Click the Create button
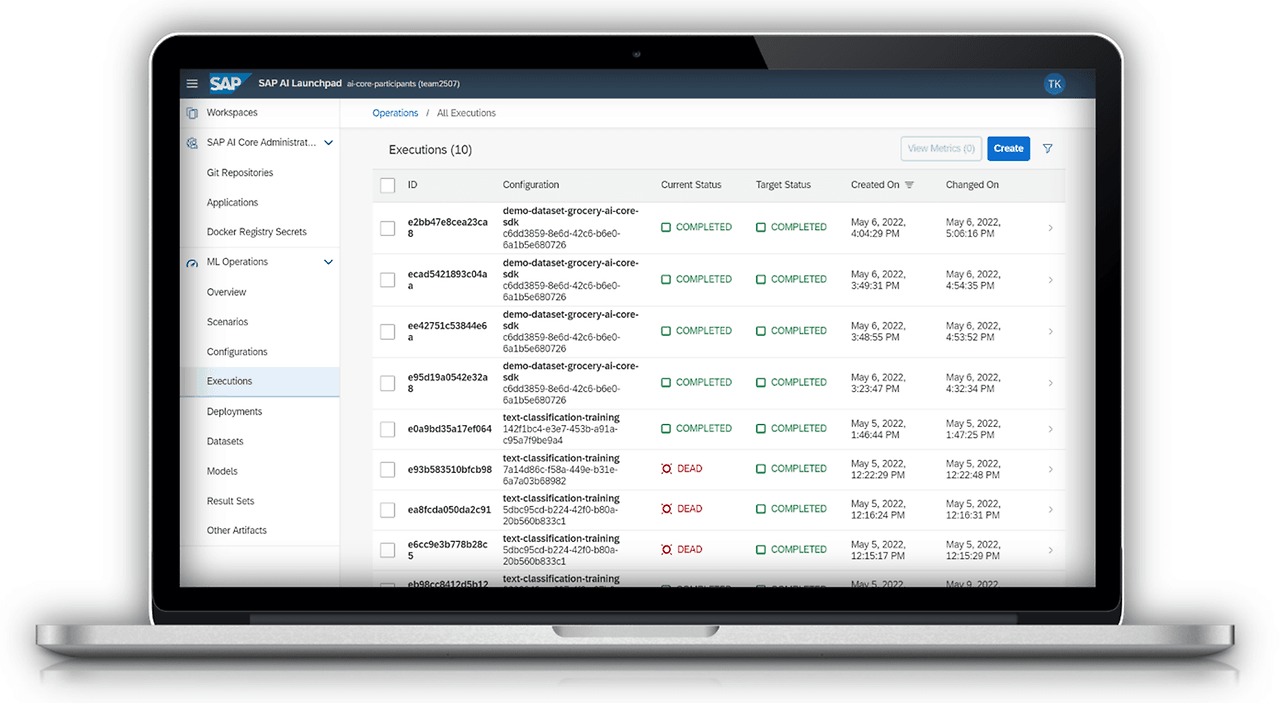Screen dimensions: 1280x703 point(1008,149)
